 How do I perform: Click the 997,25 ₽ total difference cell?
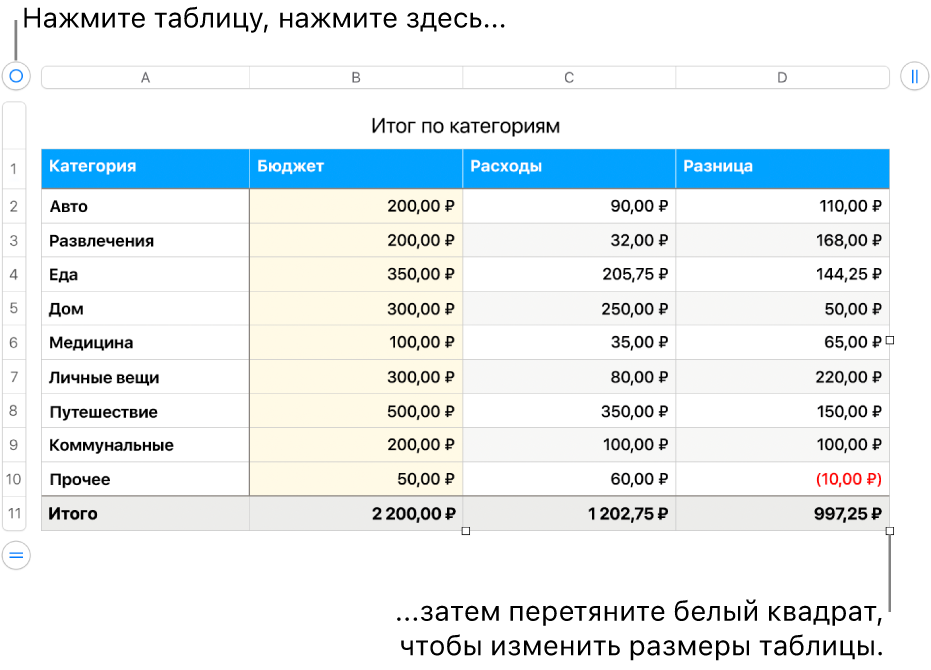(x=783, y=513)
